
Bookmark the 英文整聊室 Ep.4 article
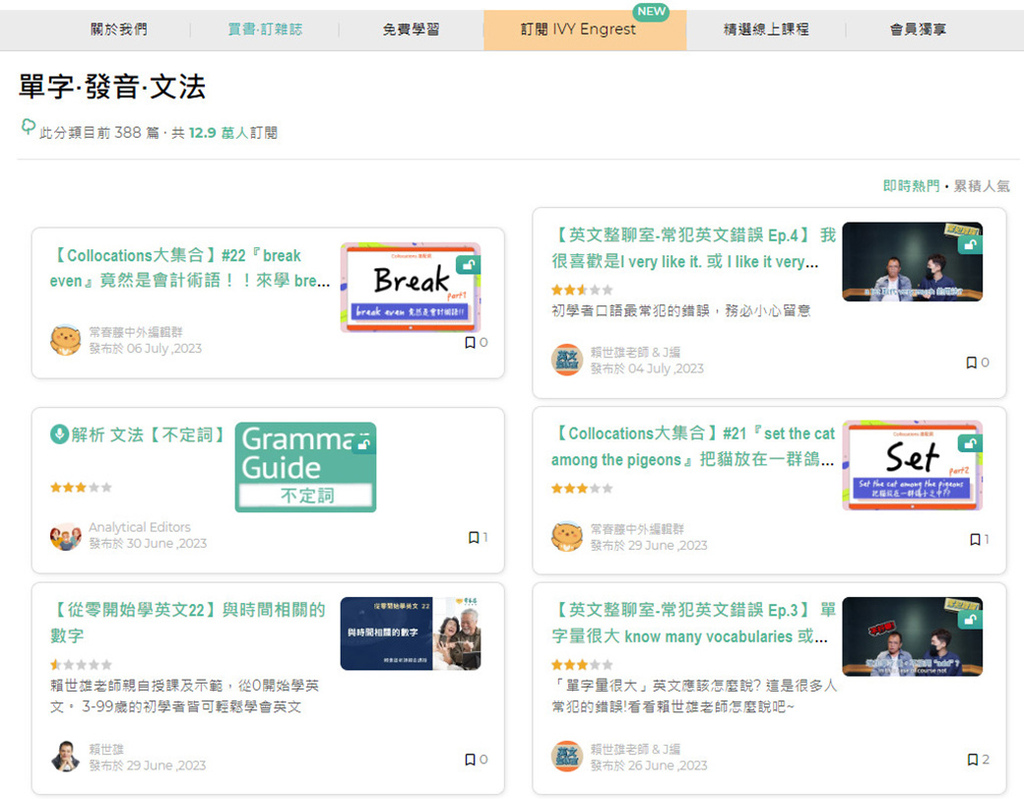tap(971, 362)
